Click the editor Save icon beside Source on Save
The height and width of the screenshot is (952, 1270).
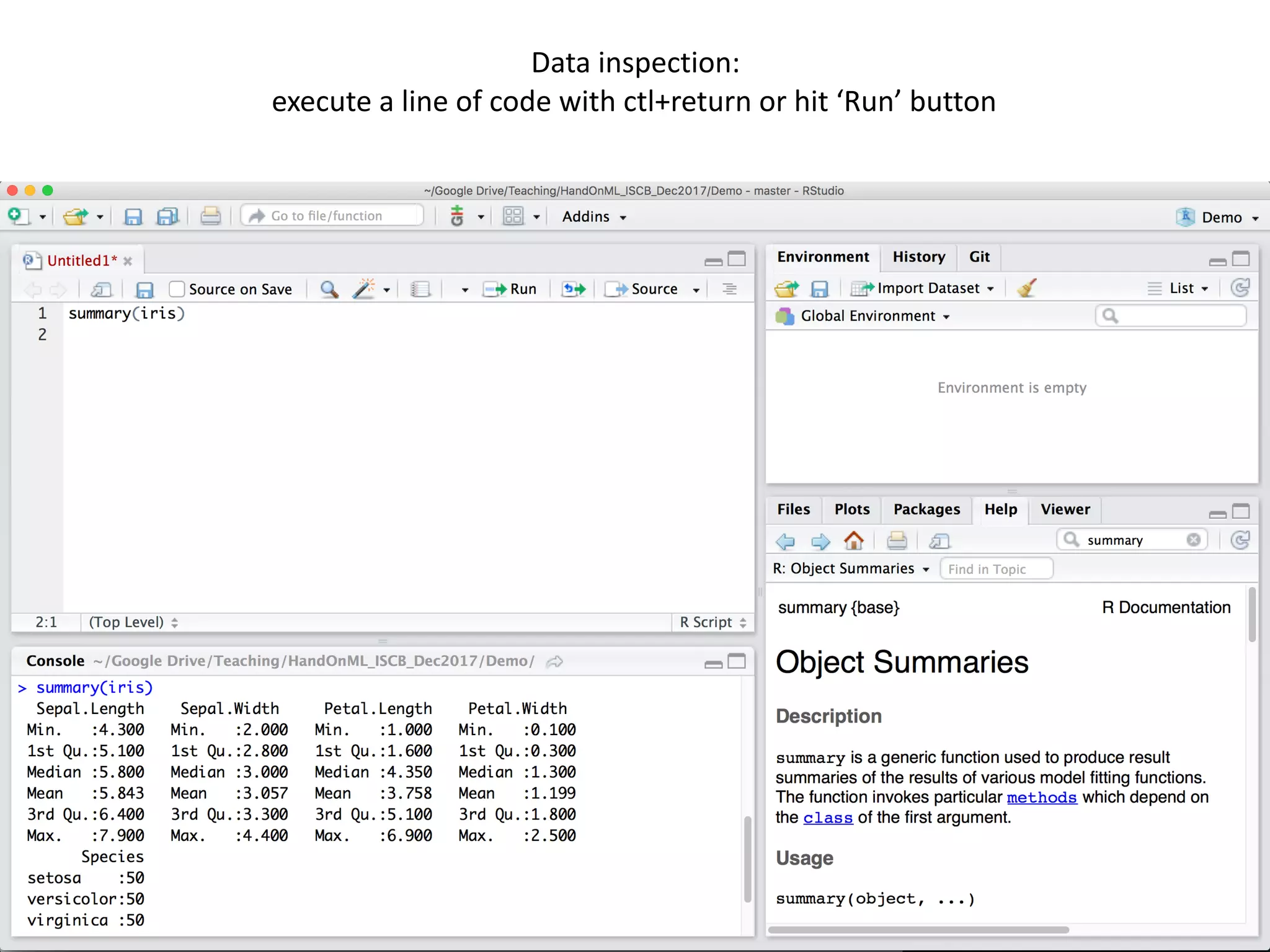144,289
